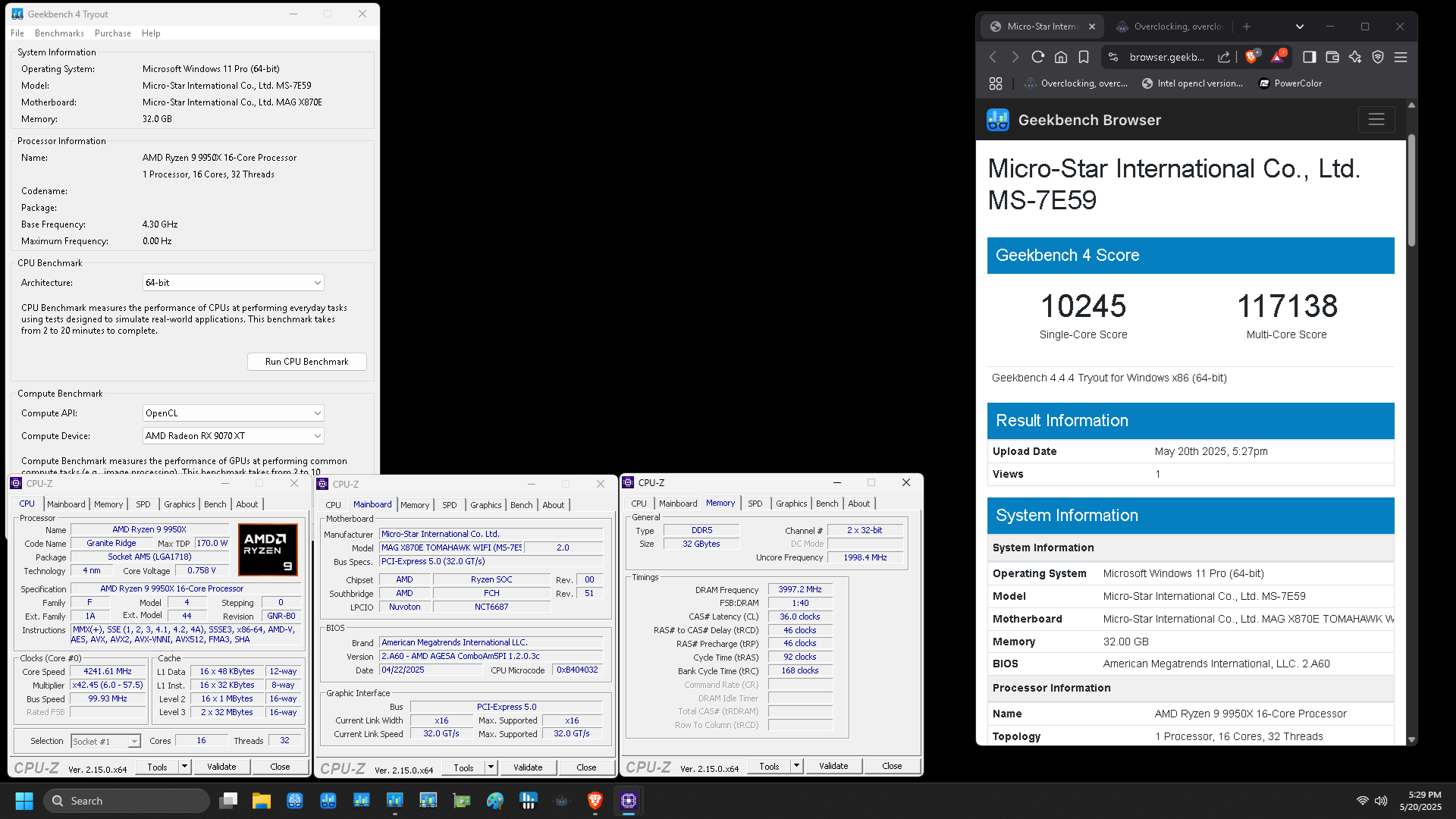The height and width of the screenshot is (819, 1456).
Task: Open Brave main hamburger menu
Action: pyautogui.click(x=1401, y=57)
